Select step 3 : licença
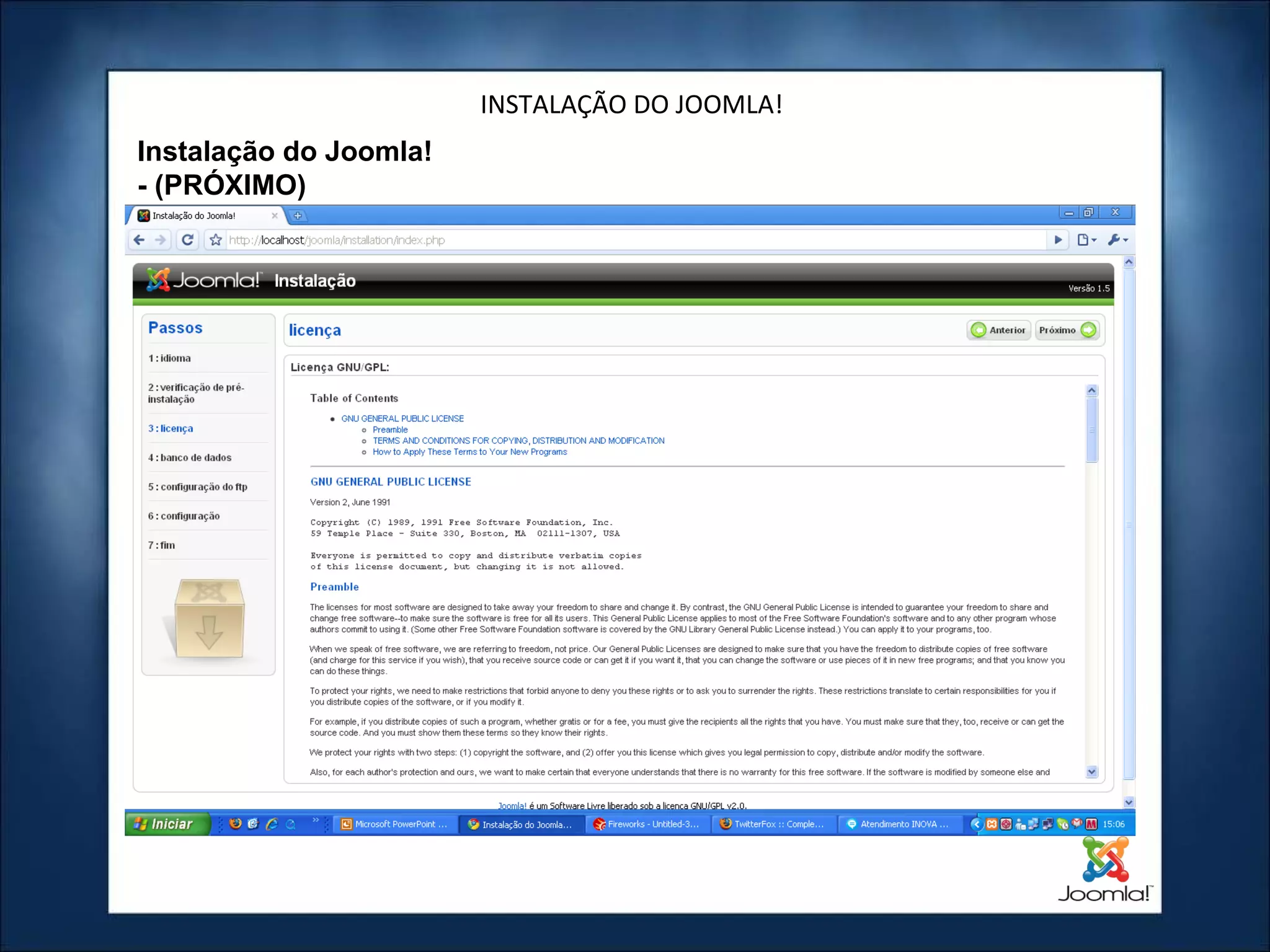This screenshot has width=1270, height=952. (x=171, y=428)
